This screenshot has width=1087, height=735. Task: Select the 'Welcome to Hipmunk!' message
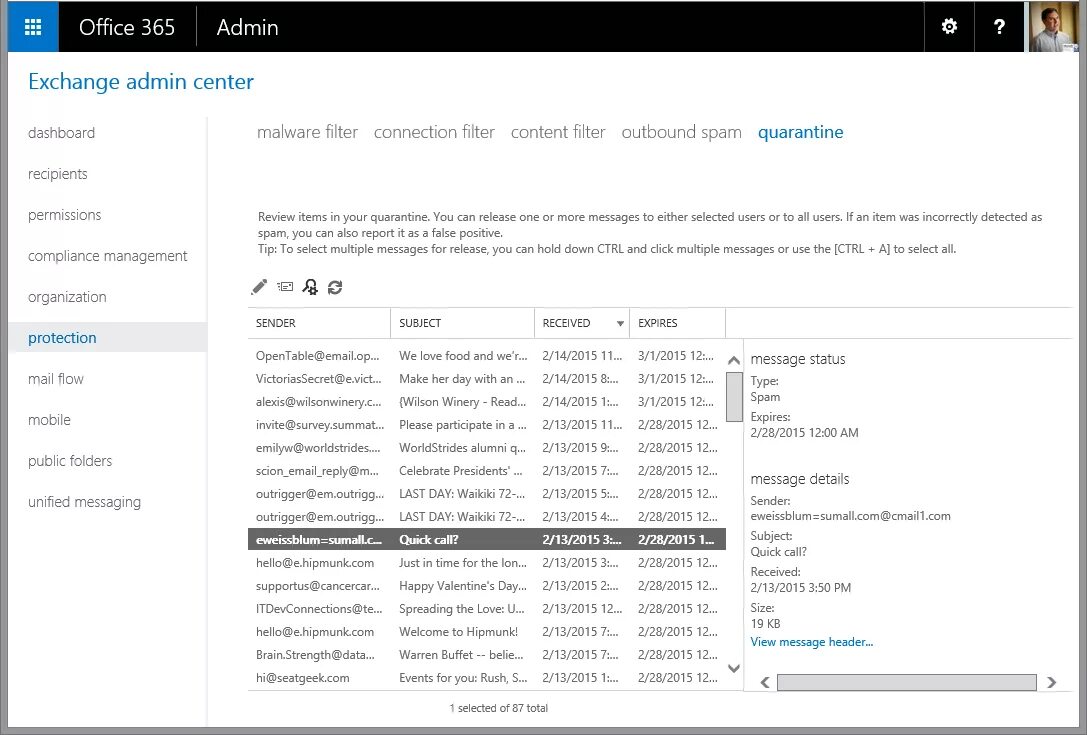[x=487, y=632]
